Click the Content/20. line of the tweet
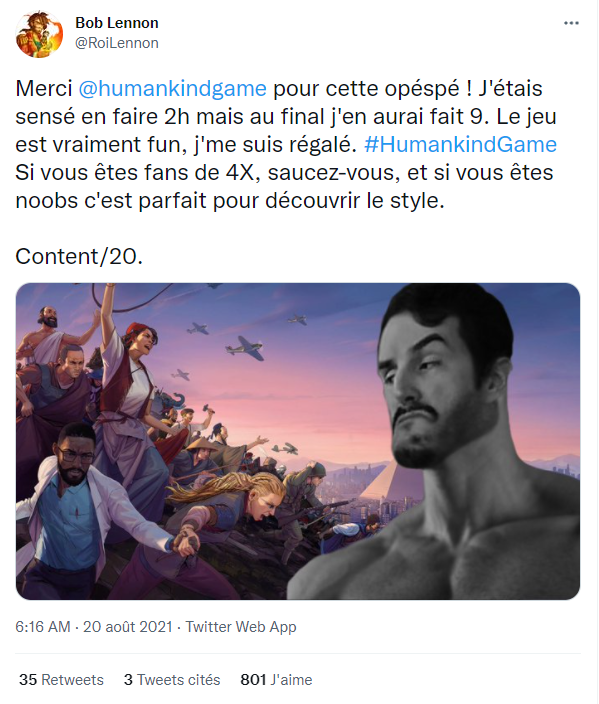 tap(79, 256)
